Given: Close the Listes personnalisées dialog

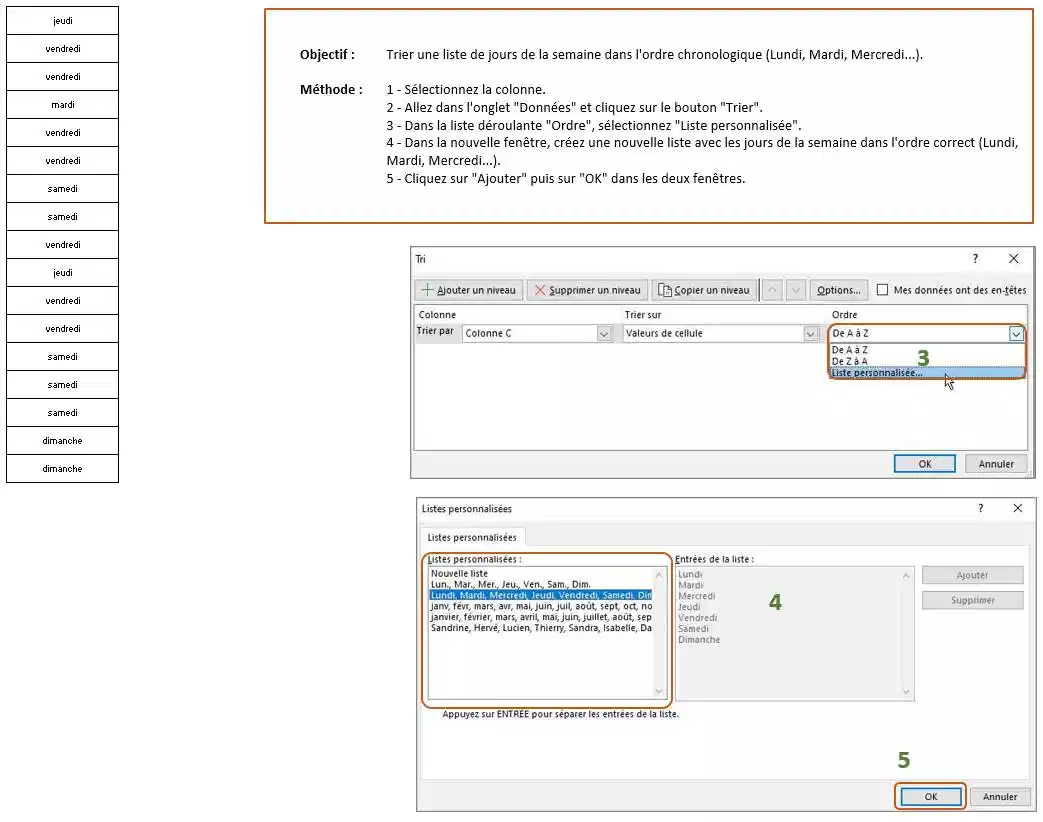Looking at the screenshot, I should pyautogui.click(x=1018, y=508).
